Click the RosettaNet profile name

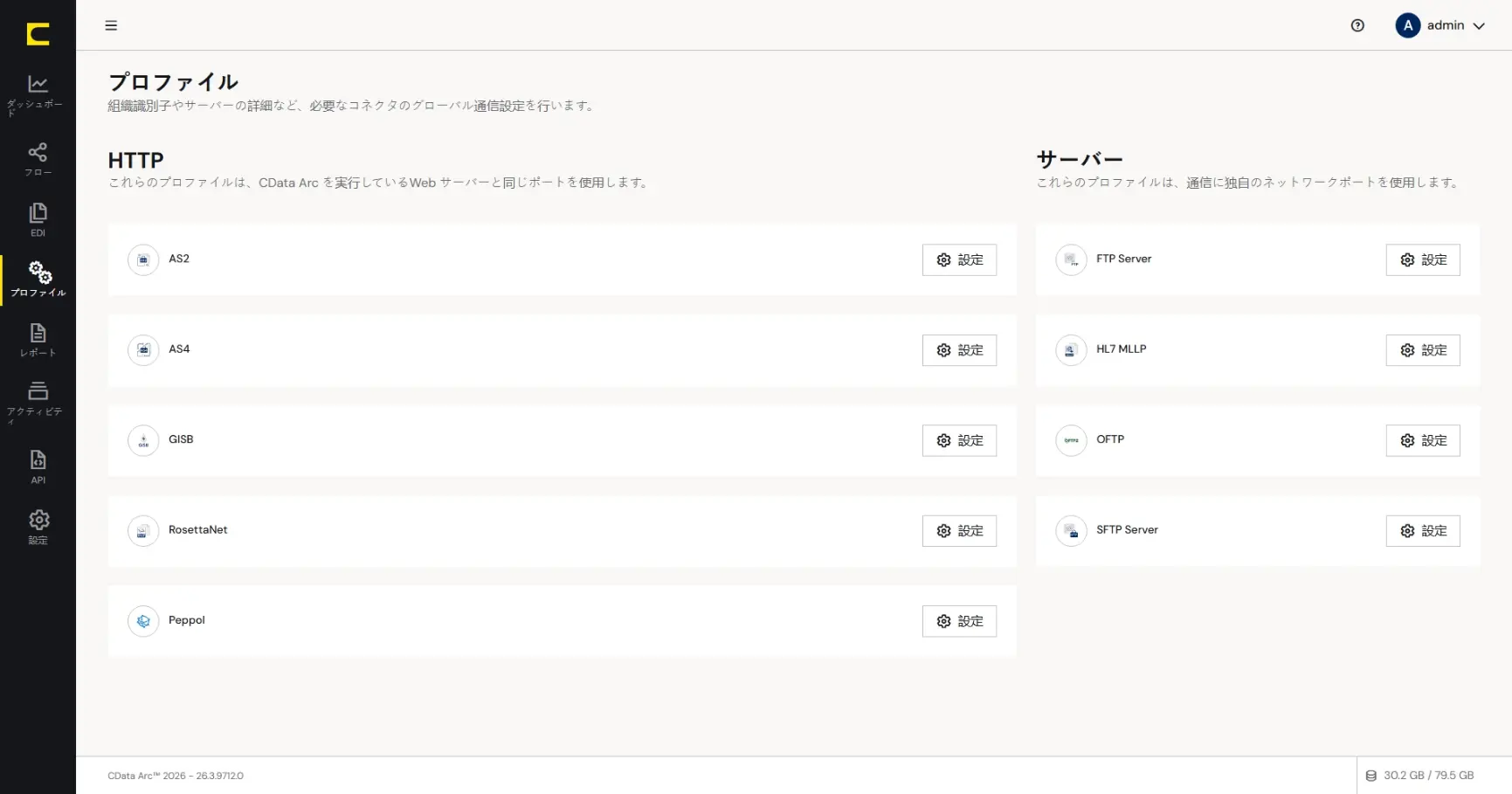(x=197, y=529)
